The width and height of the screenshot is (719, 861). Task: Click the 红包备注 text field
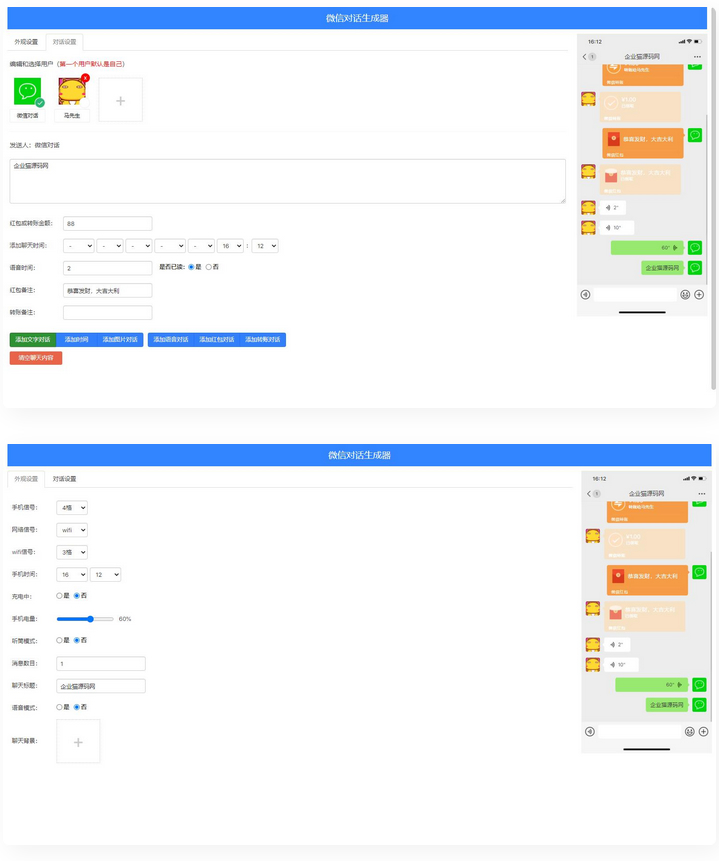[107, 290]
